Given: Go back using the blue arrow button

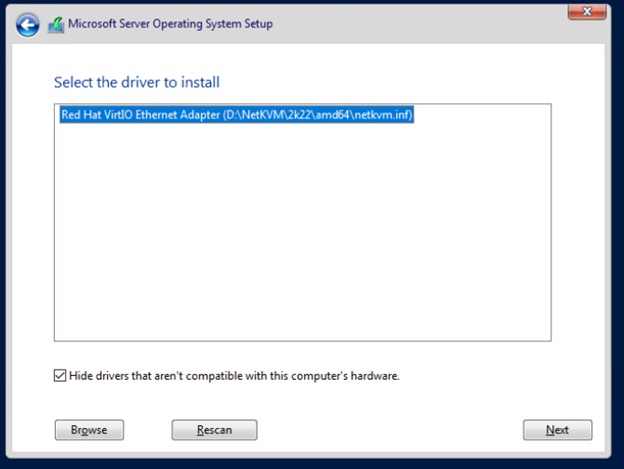Looking at the screenshot, I should click(x=27, y=25).
